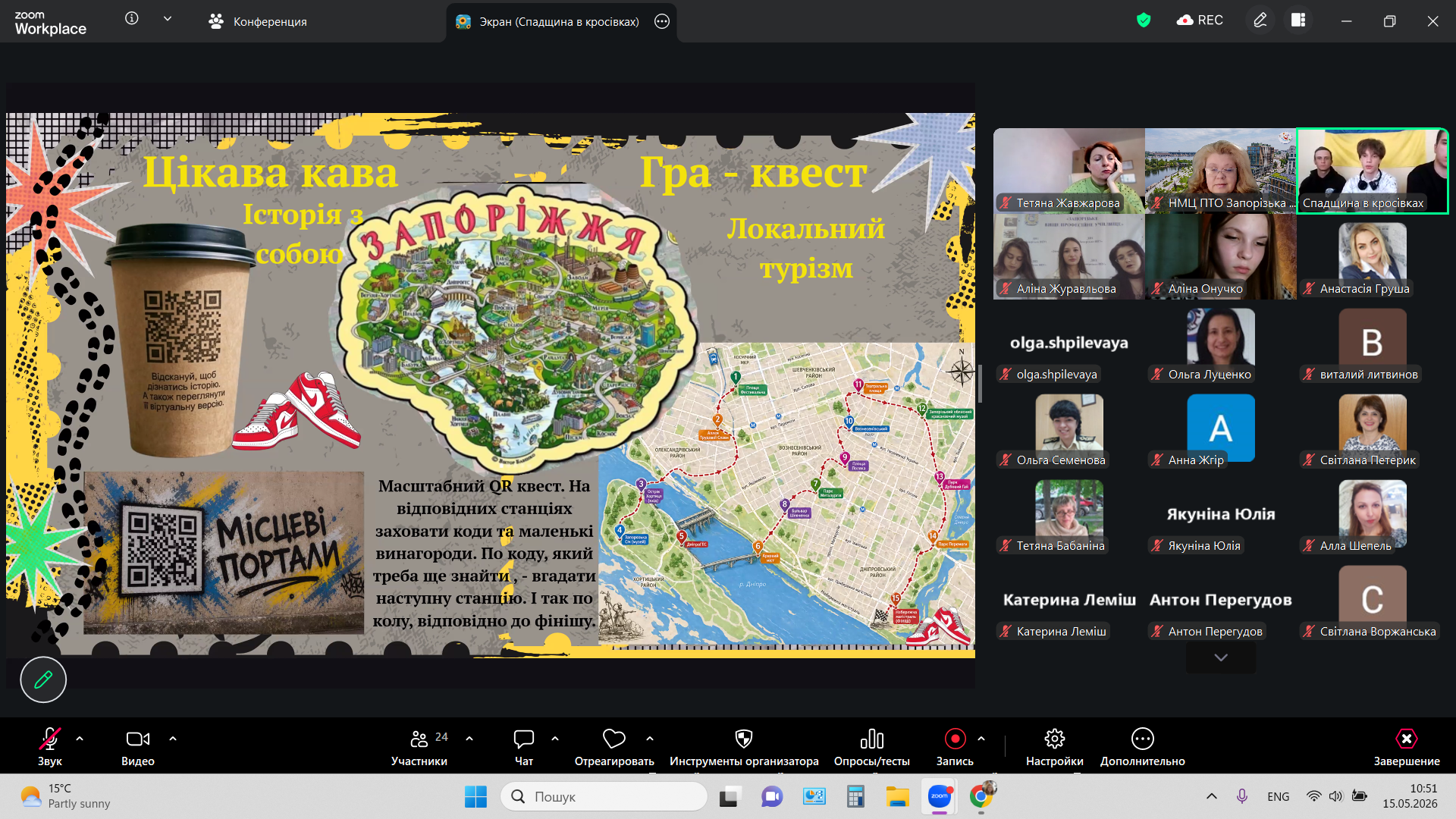The image size is (1456, 819).
Task: Expand the reactions options arrow
Action: 650,739
